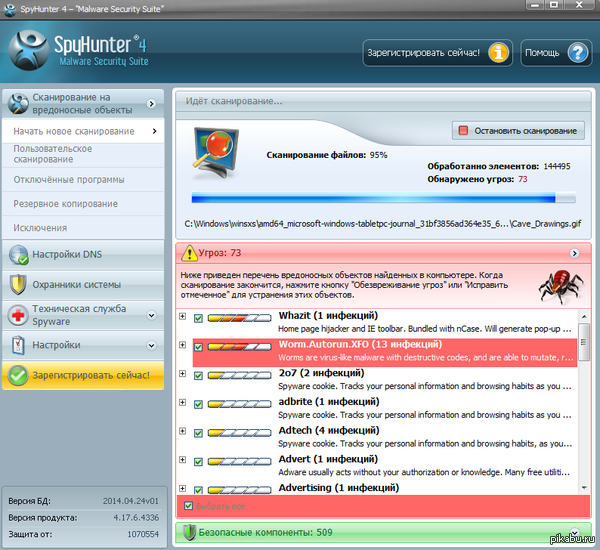
Task: Click the Whazit threat level meter
Action: (240, 318)
